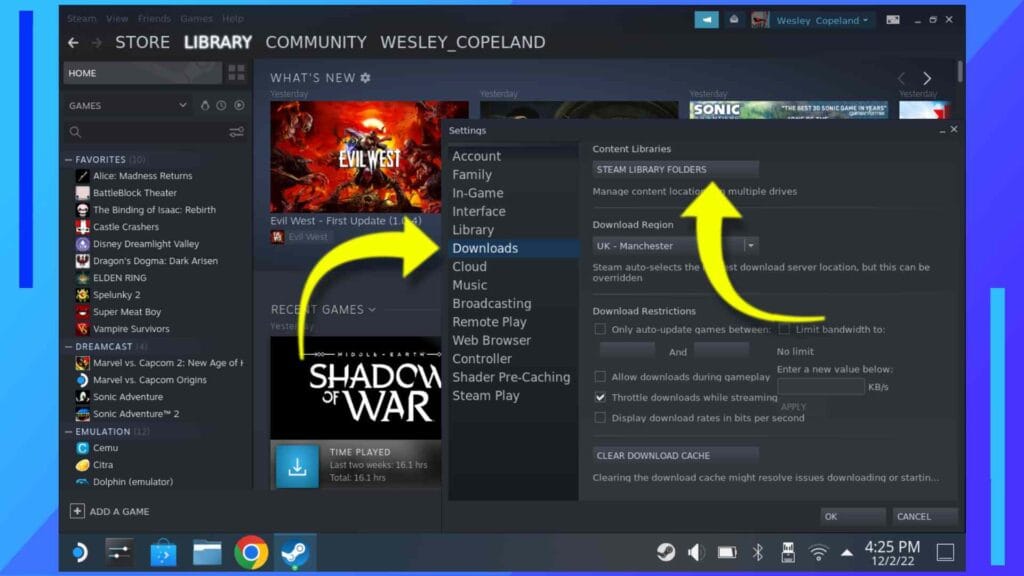
Task: Open Big Picture mode icon
Action: pos(893,19)
